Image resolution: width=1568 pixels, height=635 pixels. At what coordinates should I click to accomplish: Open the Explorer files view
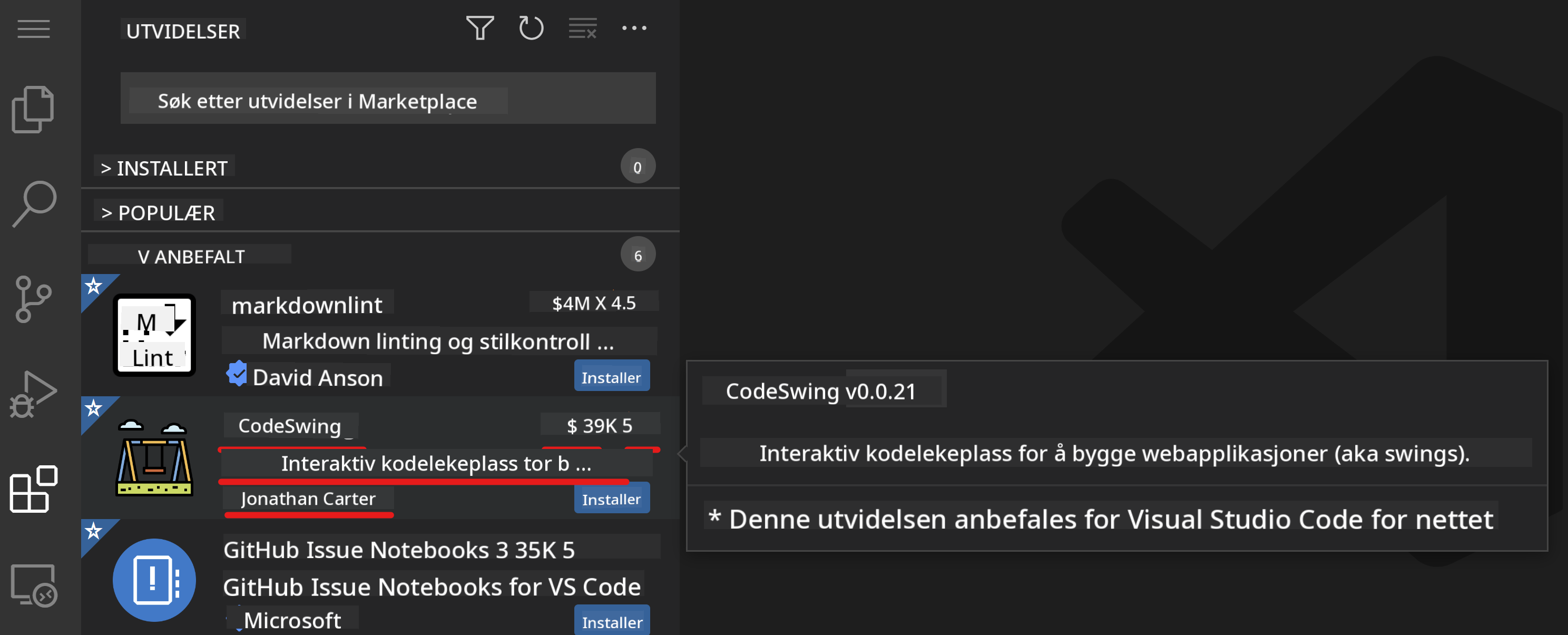(34, 110)
